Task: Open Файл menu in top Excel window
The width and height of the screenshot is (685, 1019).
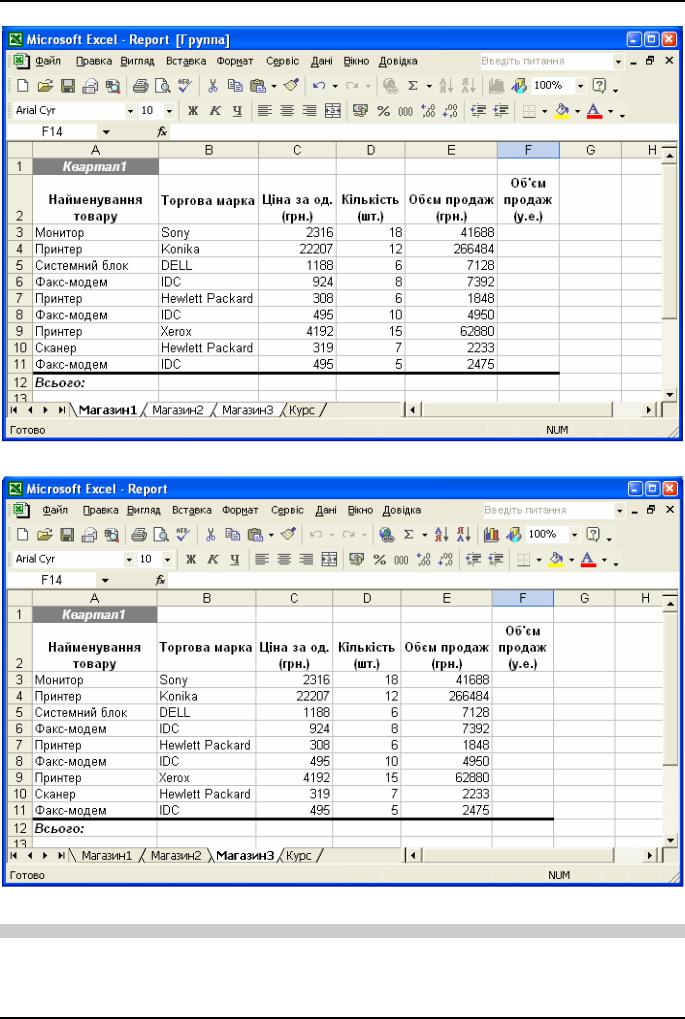Action: [x=47, y=61]
